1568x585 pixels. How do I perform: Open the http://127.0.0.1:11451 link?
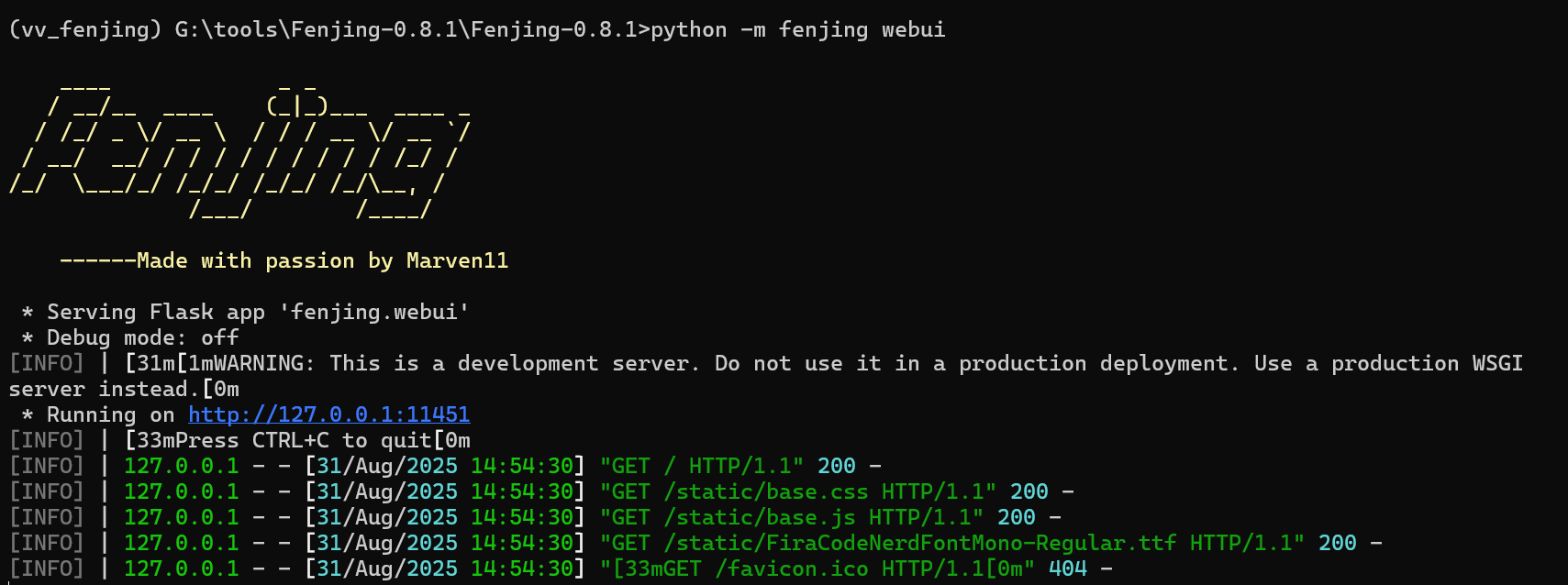[328, 414]
